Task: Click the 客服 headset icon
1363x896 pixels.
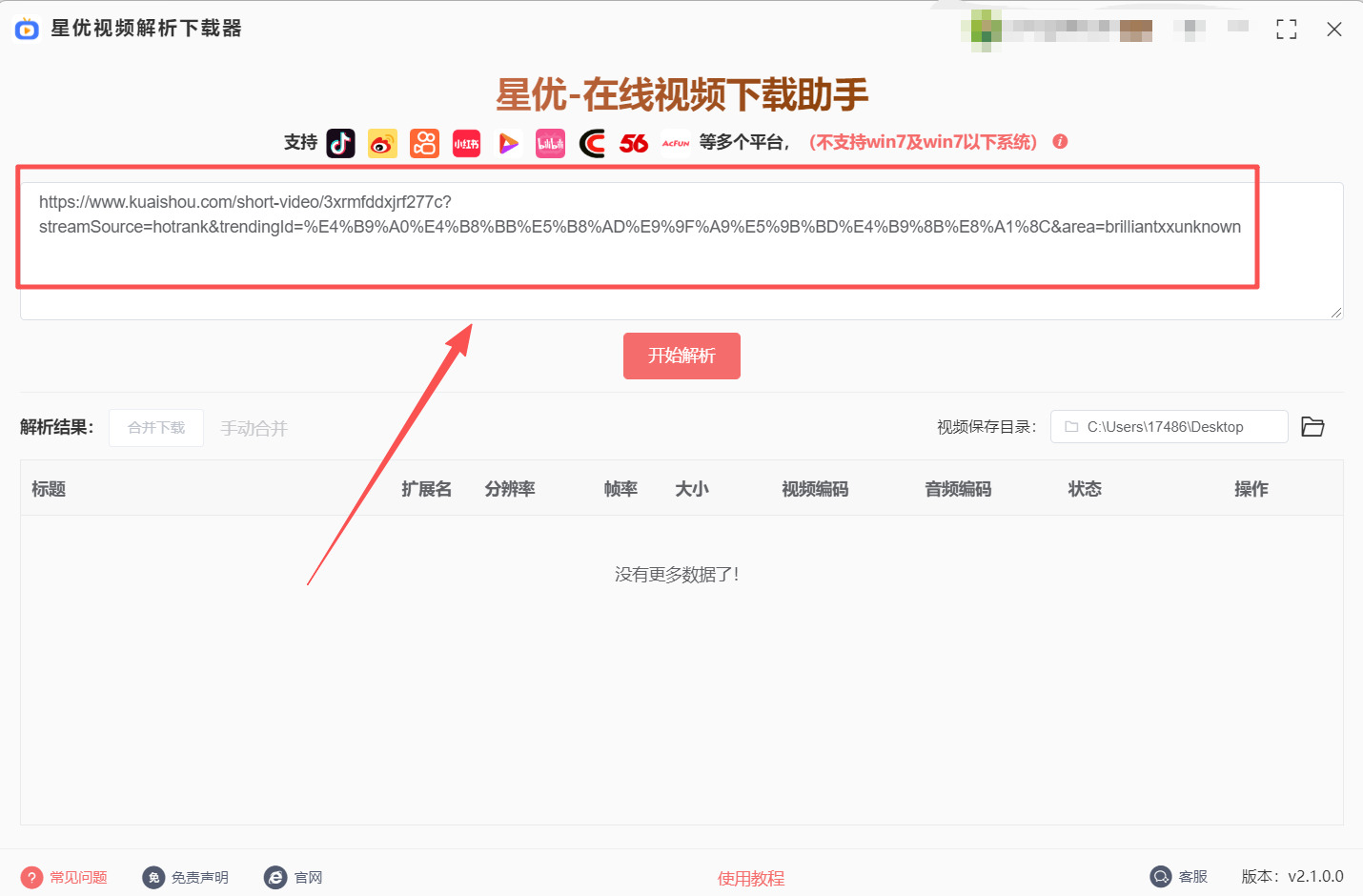Action: click(1160, 876)
